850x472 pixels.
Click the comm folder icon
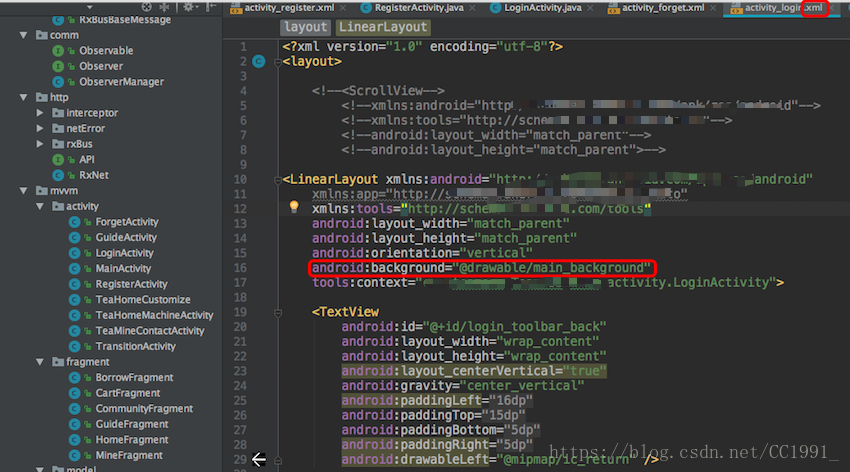click(x=42, y=35)
